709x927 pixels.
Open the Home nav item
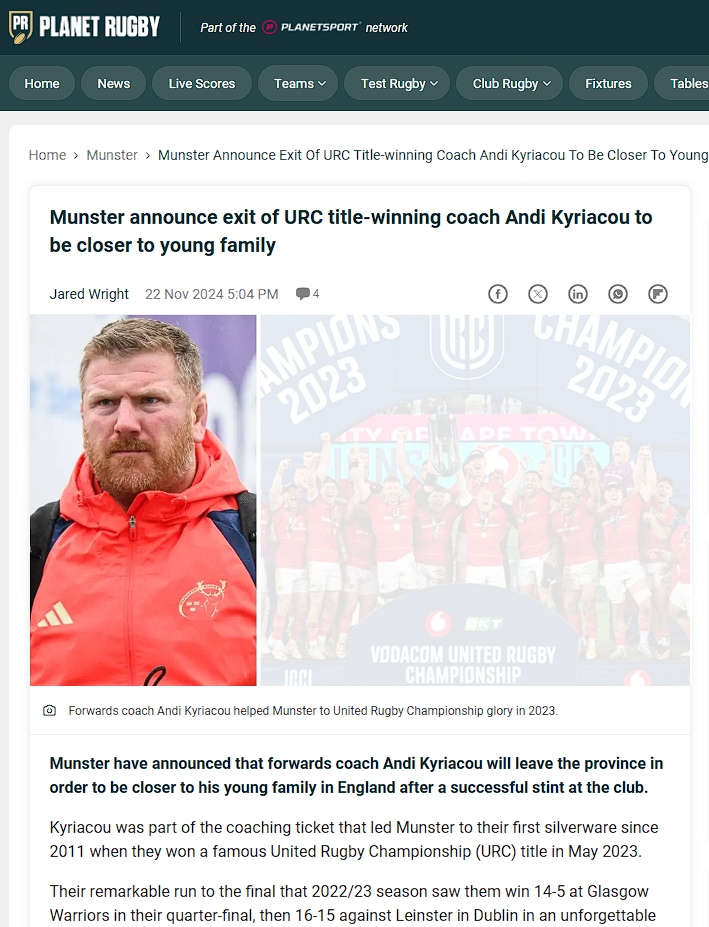pyautogui.click(x=42, y=83)
